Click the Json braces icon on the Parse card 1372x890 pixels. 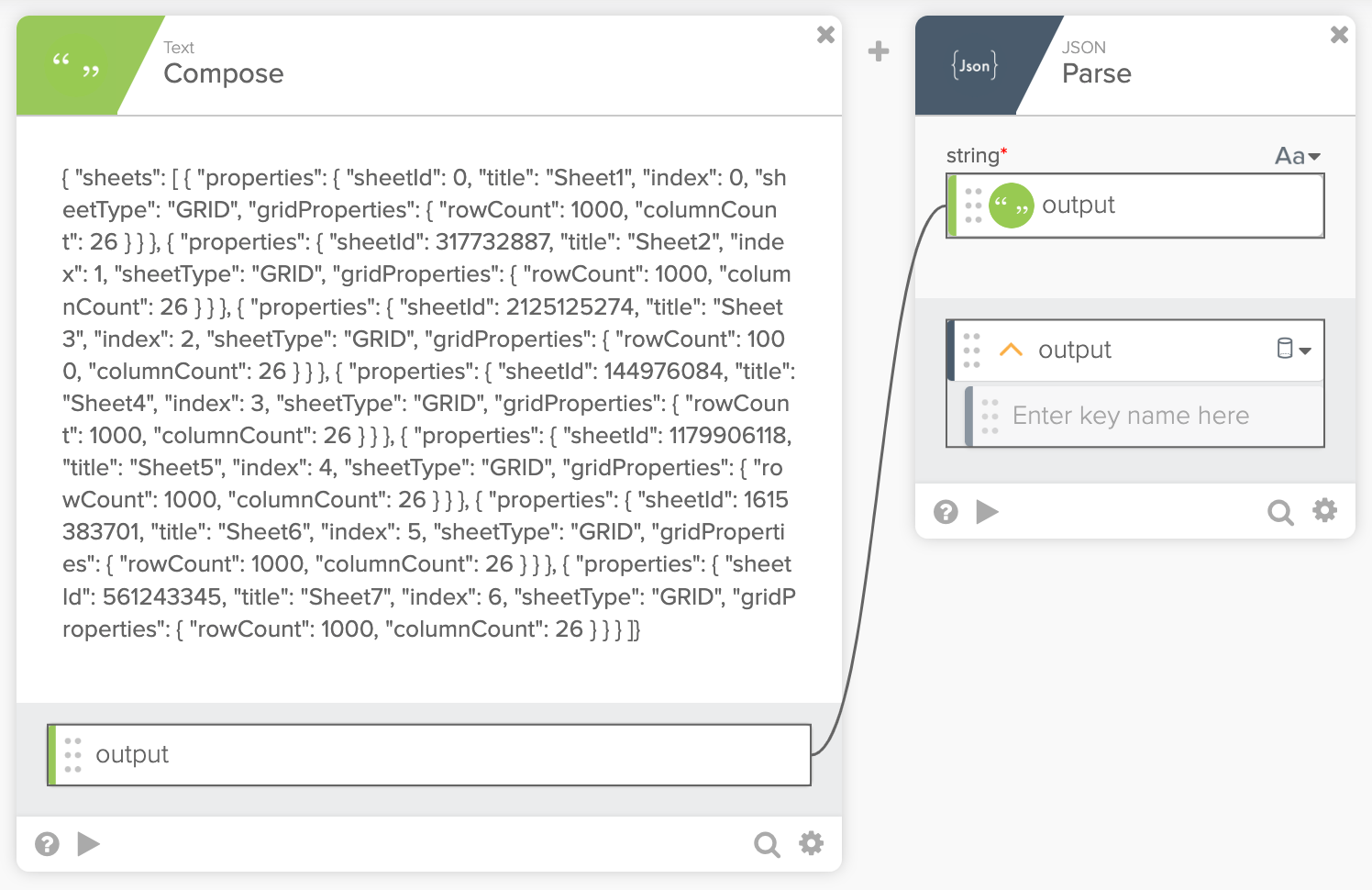(973, 64)
